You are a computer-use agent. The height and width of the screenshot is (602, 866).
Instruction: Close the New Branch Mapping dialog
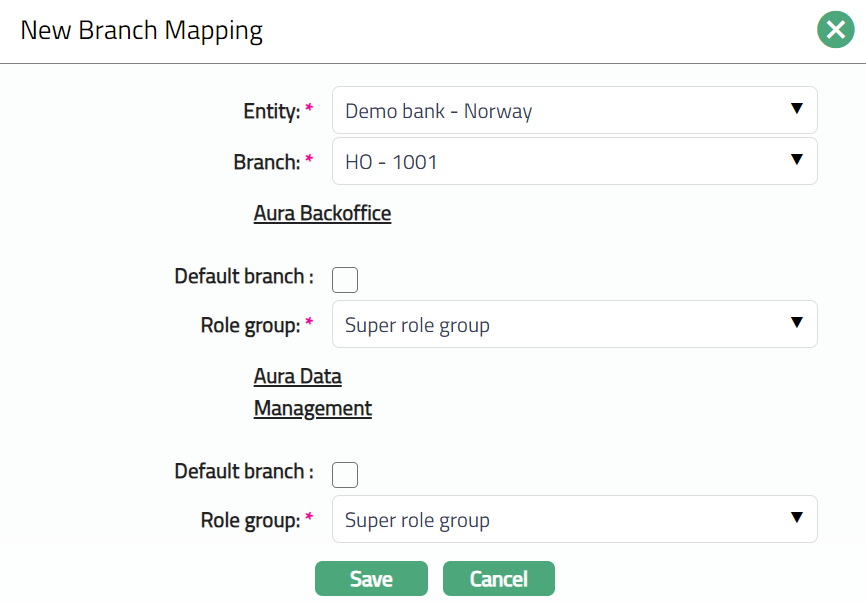[835, 30]
